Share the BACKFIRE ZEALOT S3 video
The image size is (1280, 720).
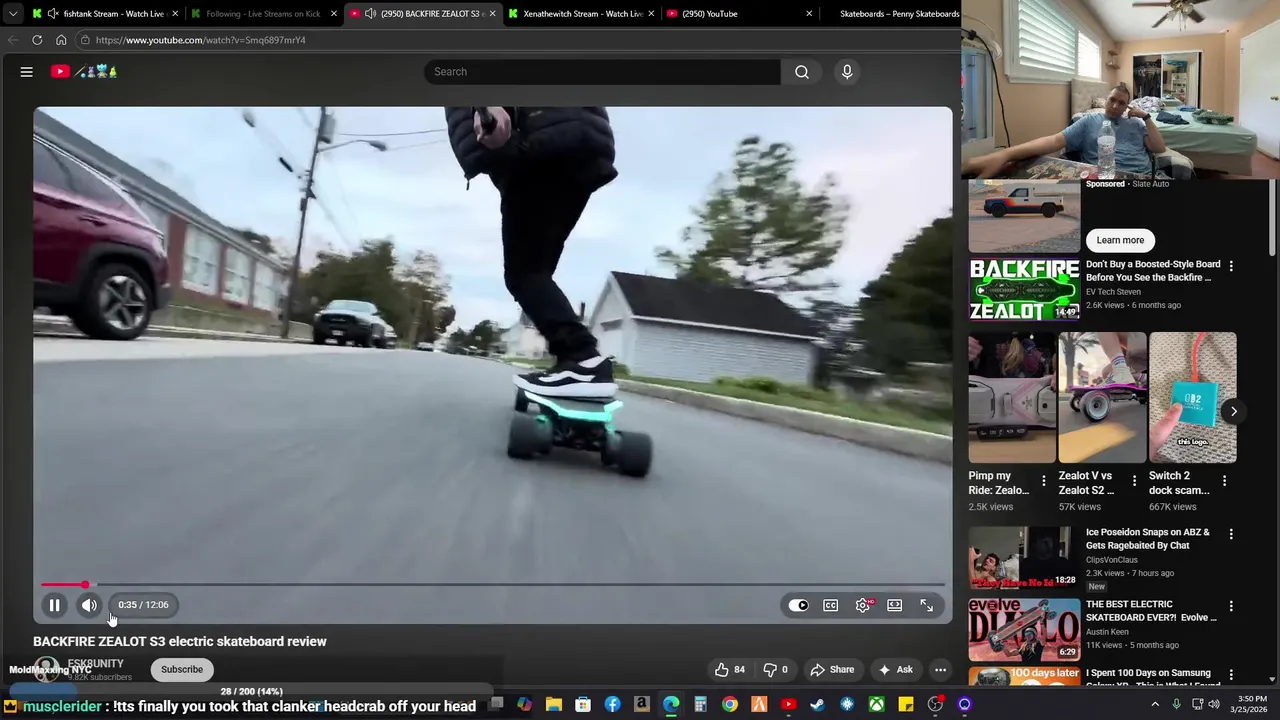tap(832, 670)
